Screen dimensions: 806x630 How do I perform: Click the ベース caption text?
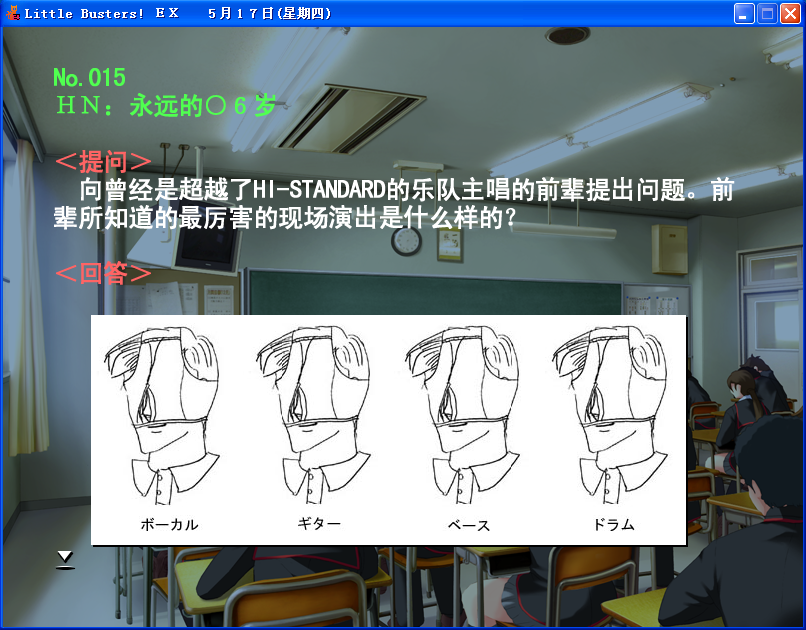tap(469, 525)
